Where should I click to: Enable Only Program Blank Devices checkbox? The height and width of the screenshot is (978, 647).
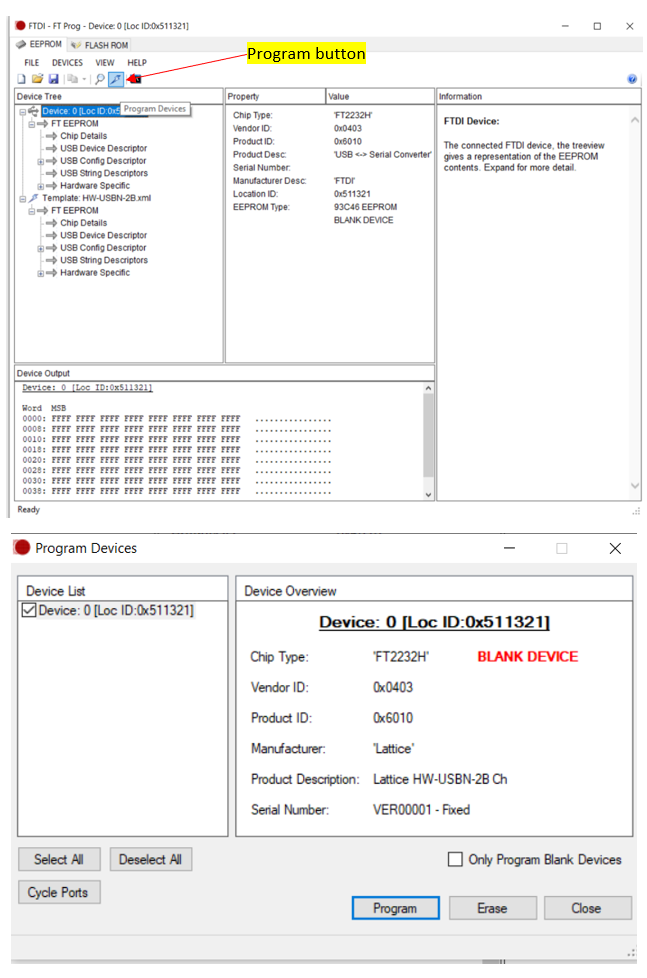pyautogui.click(x=455, y=859)
